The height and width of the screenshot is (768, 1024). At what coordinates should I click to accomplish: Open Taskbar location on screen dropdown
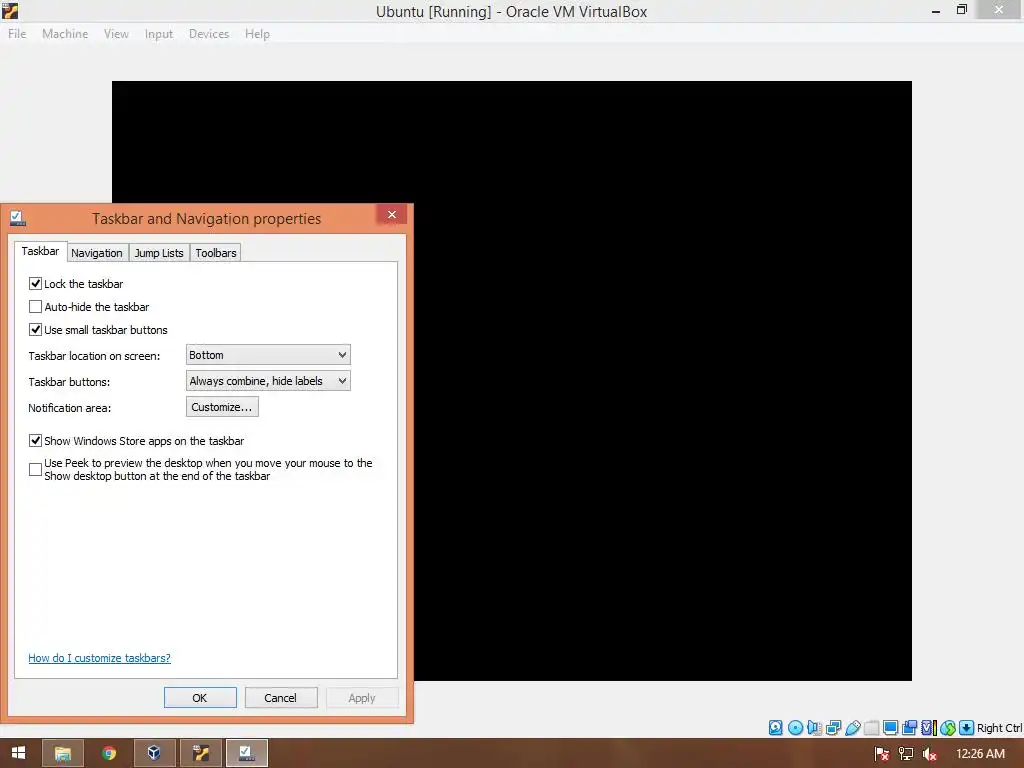268,355
